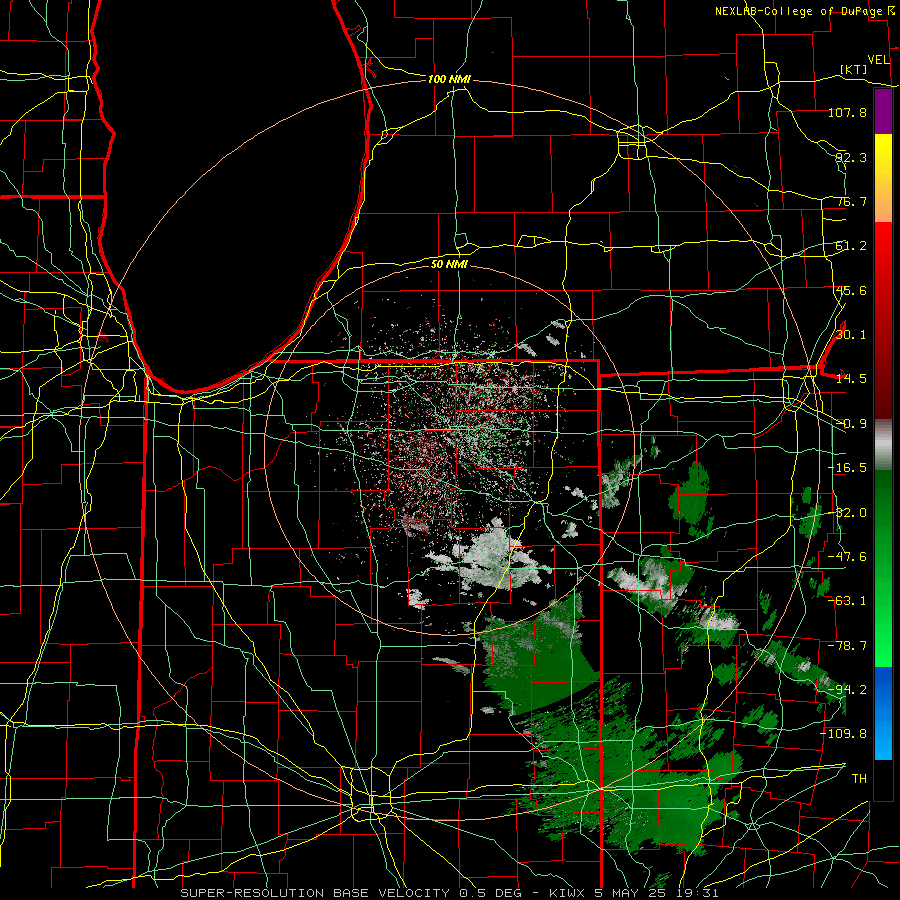Click the 100 NMI range ring label

449,79
